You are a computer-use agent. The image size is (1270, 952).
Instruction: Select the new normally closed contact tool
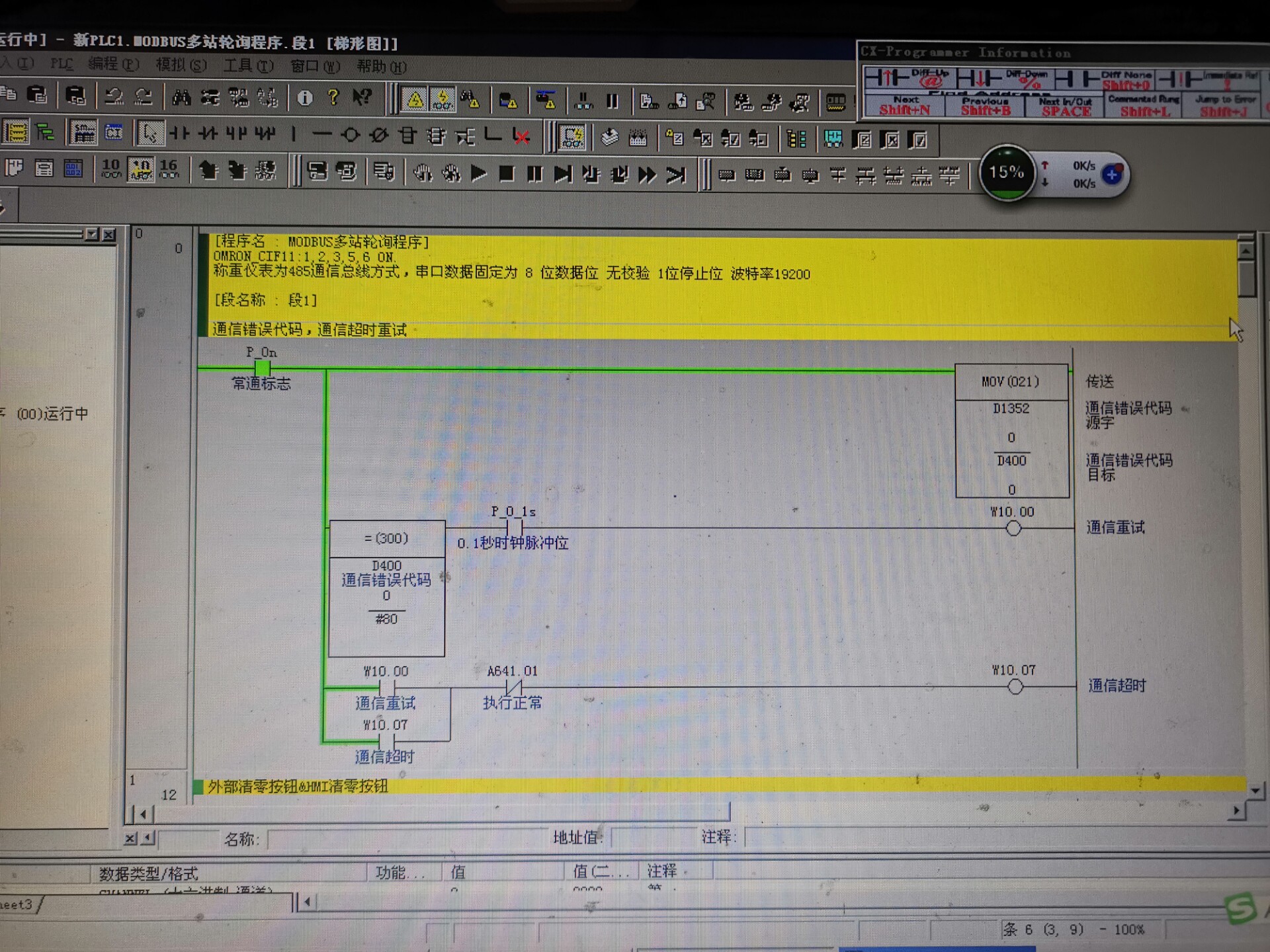[x=208, y=134]
